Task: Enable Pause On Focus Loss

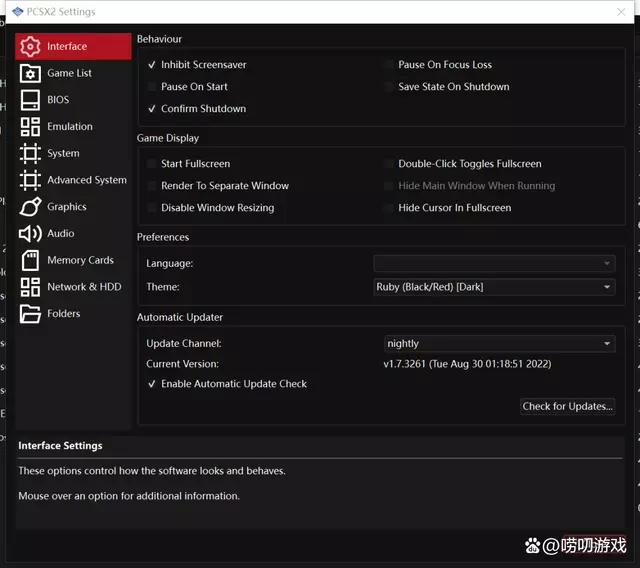Action: click(x=389, y=65)
